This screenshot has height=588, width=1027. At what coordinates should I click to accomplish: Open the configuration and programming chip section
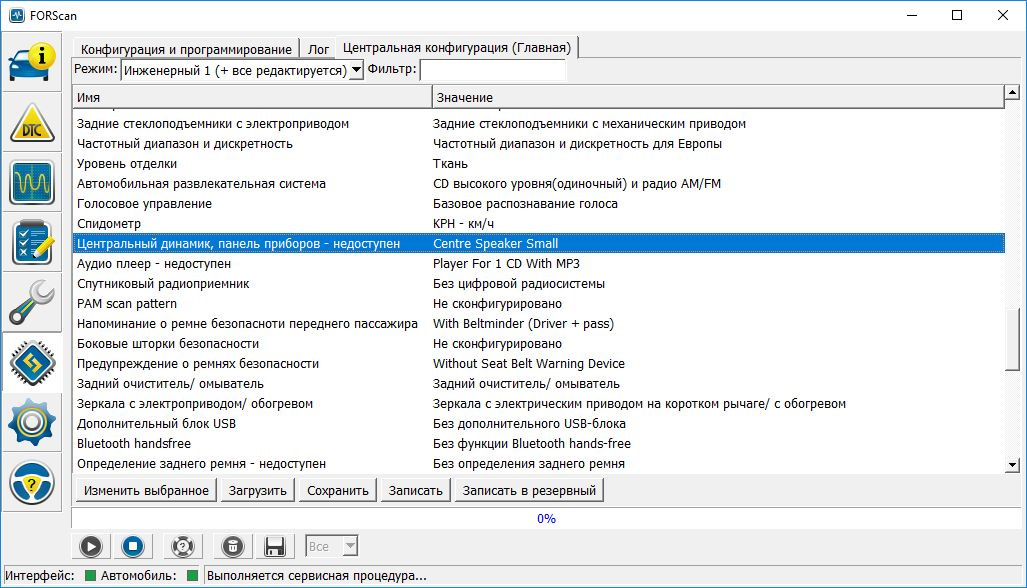pos(31,363)
